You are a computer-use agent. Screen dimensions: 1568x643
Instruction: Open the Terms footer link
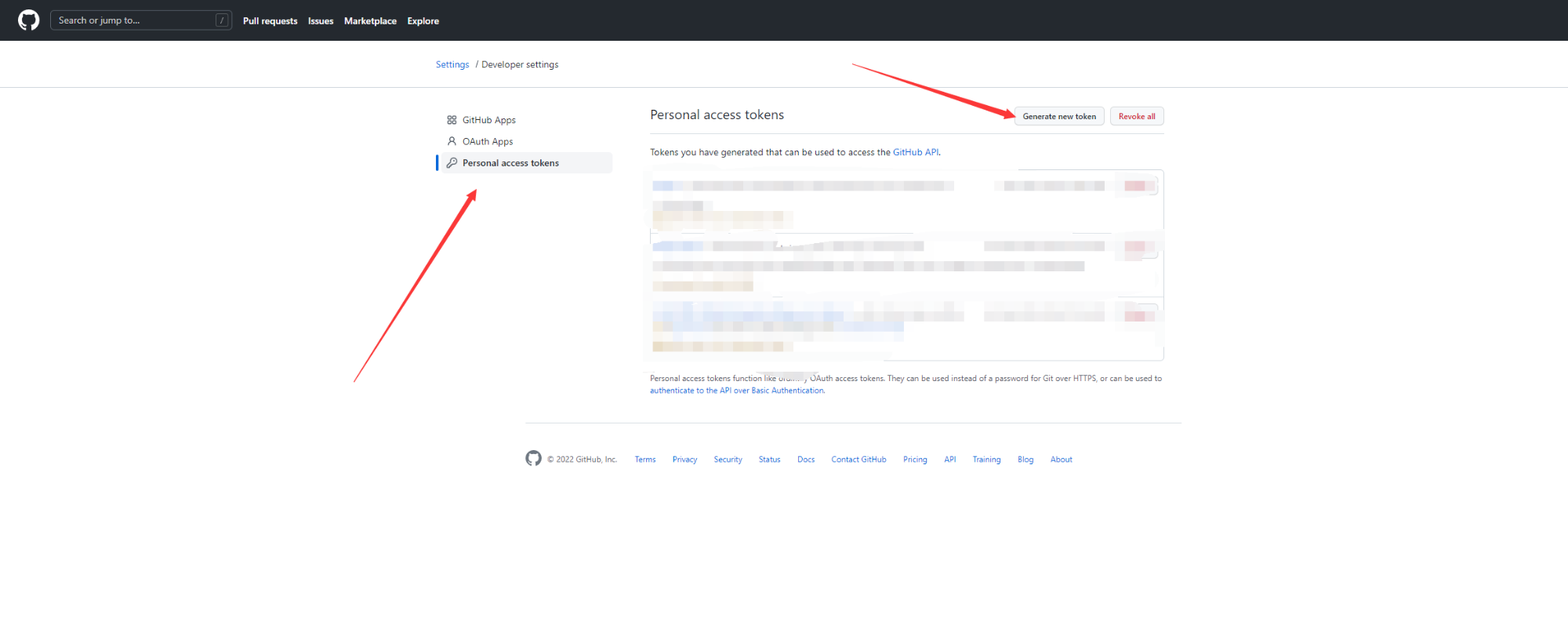tap(645, 460)
